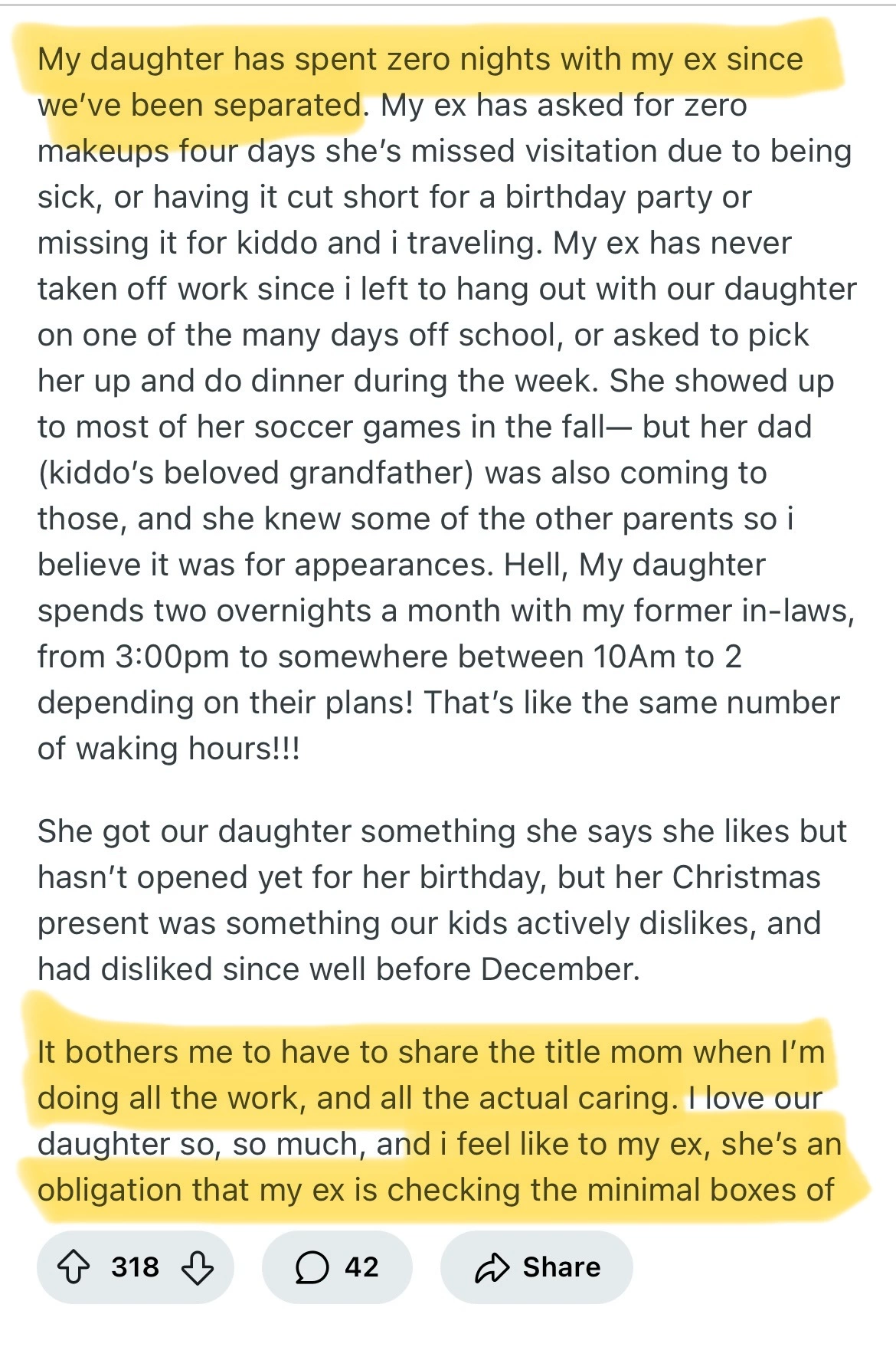
Task: Click the line mentioning "birthday party"
Action: tap(394, 197)
